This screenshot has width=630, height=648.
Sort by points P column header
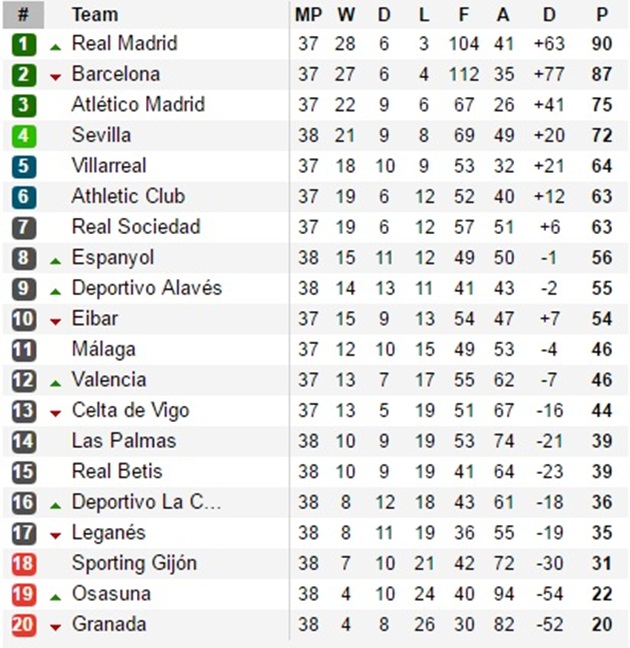pyautogui.click(x=601, y=15)
